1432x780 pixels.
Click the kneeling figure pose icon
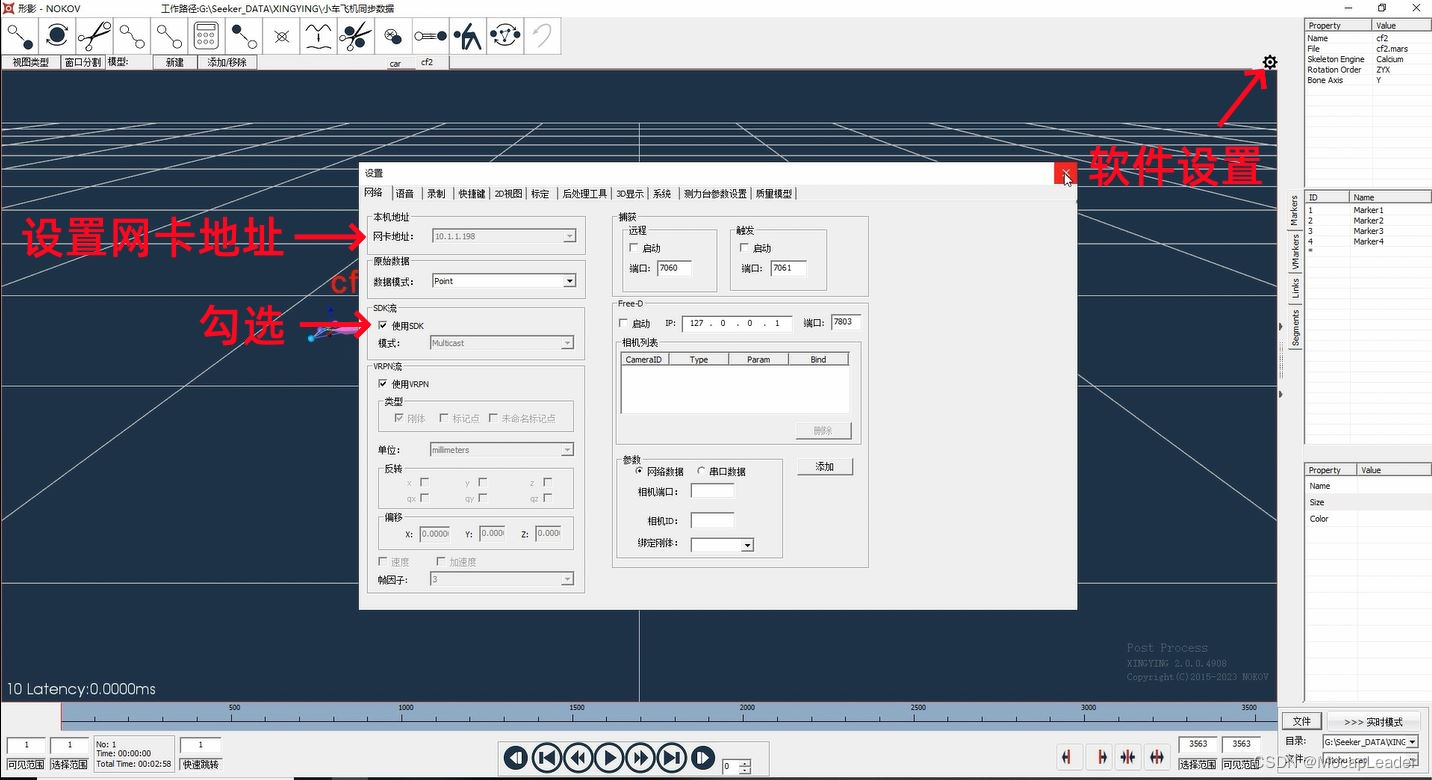point(467,36)
